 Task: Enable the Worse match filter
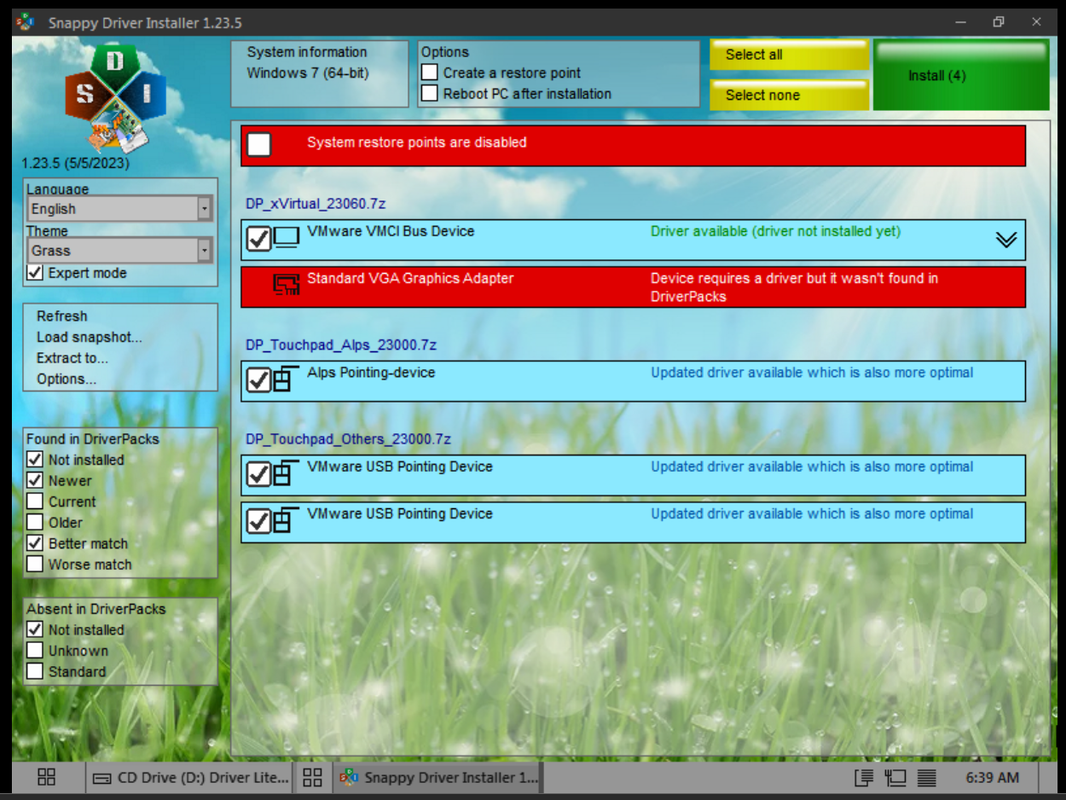(x=35, y=564)
